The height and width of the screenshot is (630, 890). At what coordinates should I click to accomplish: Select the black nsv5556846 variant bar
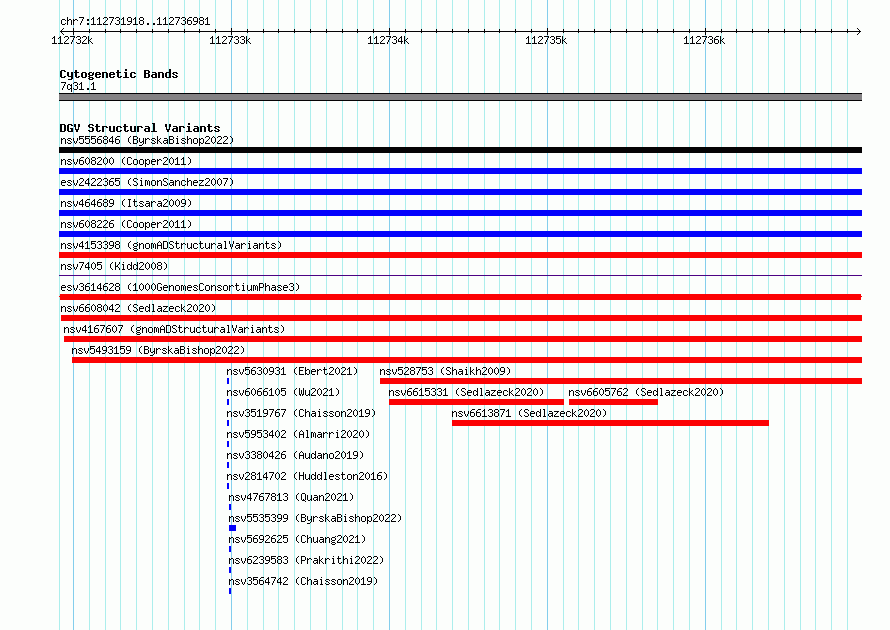click(x=460, y=150)
